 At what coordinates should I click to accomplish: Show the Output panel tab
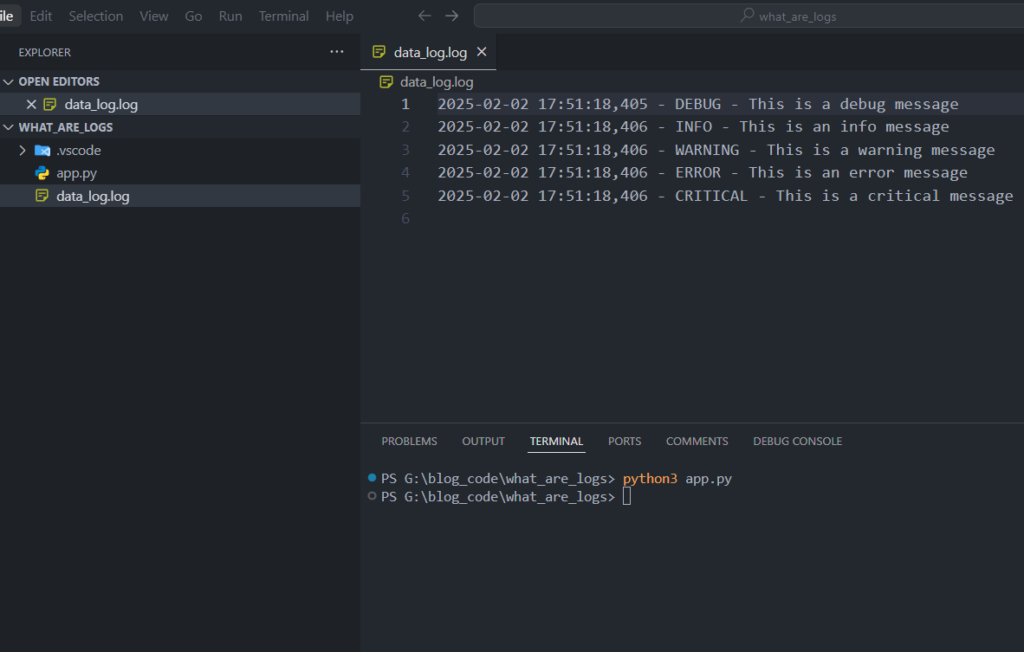483,441
